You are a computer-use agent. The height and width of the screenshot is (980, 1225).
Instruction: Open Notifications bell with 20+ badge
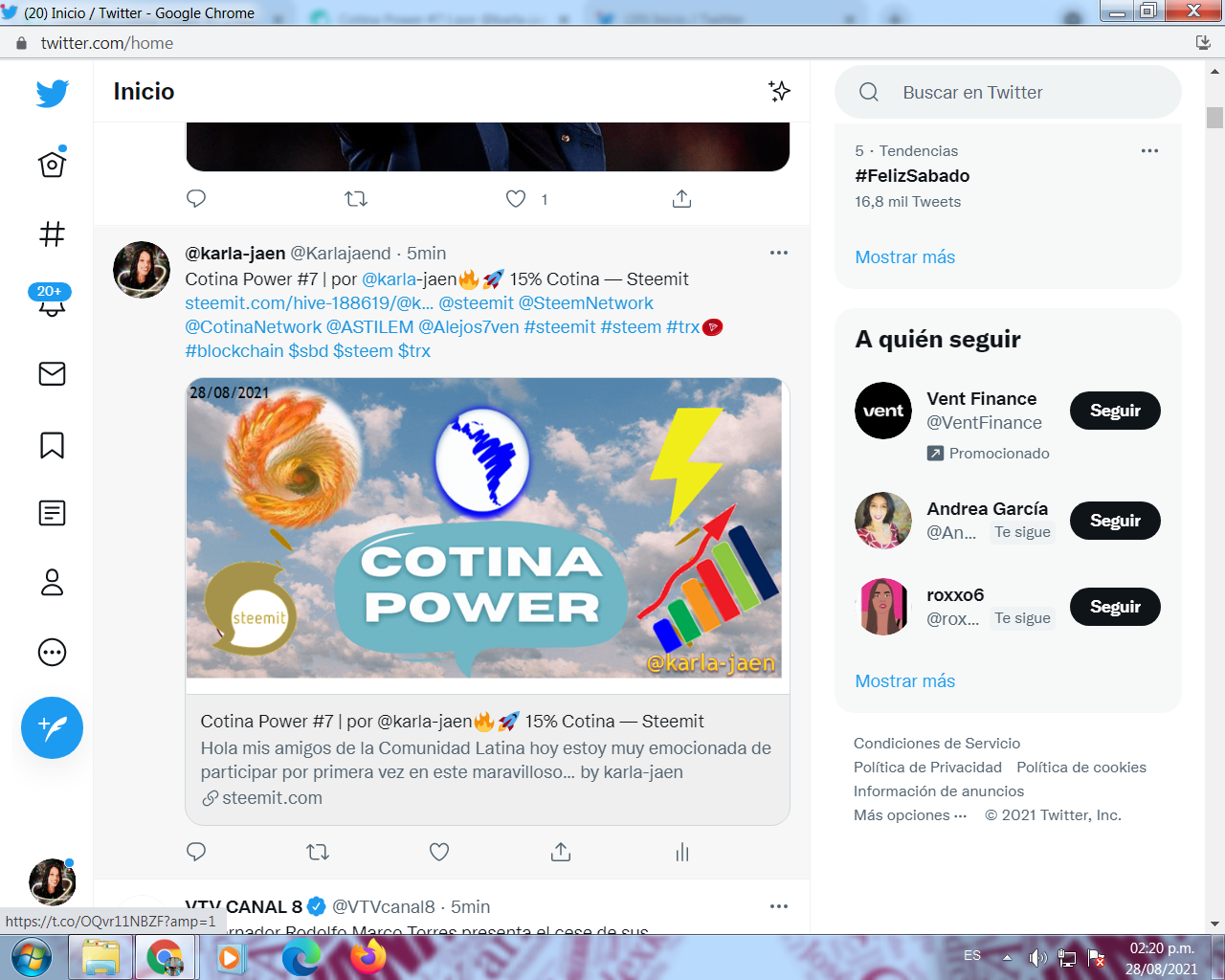click(x=51, y=300)
